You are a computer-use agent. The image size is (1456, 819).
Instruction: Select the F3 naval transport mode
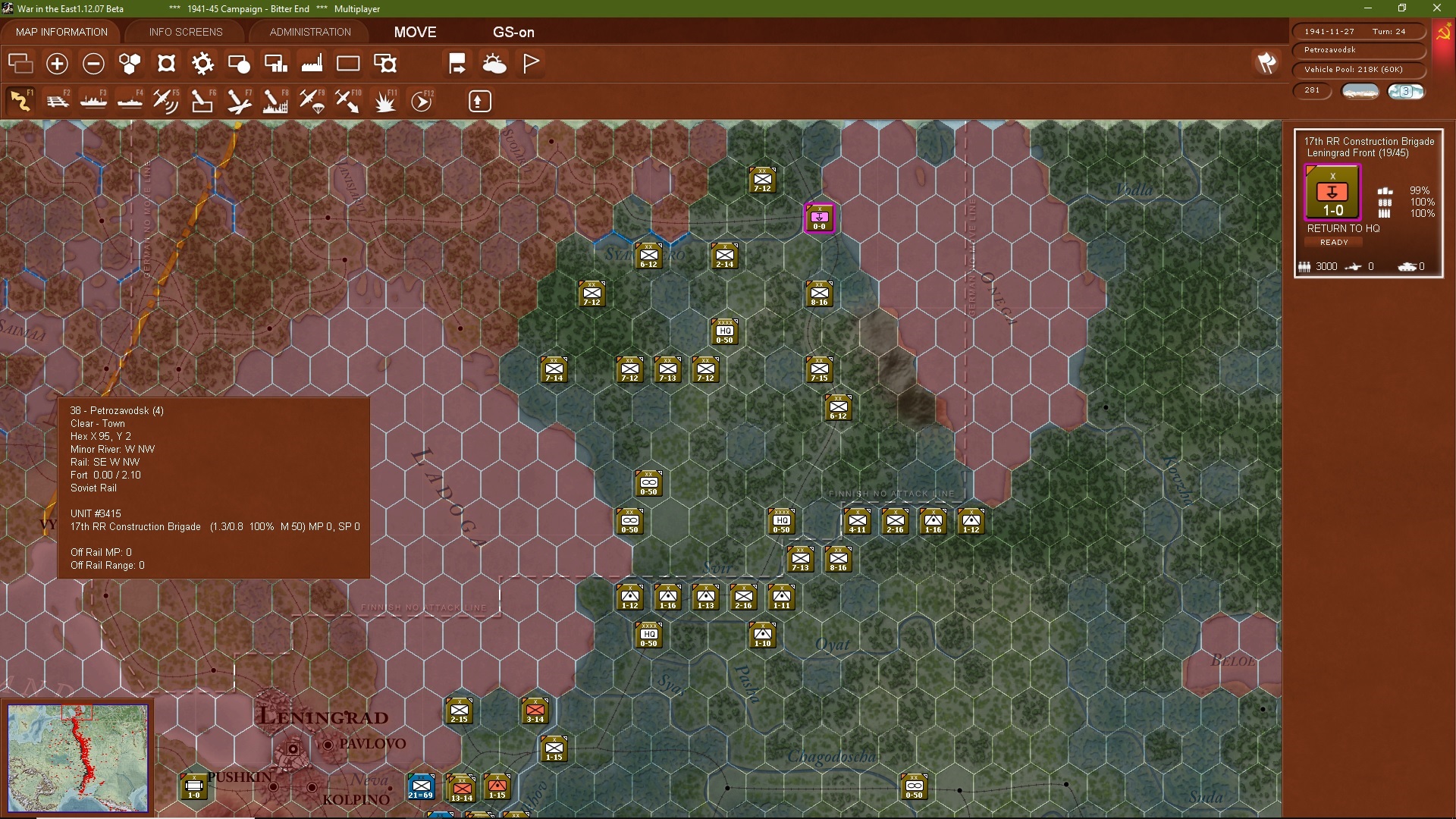94,101
